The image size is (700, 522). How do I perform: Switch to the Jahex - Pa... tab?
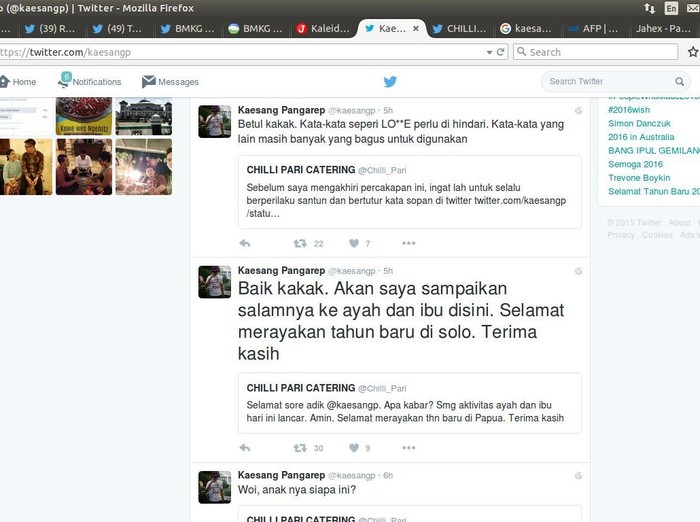(663, 29)
